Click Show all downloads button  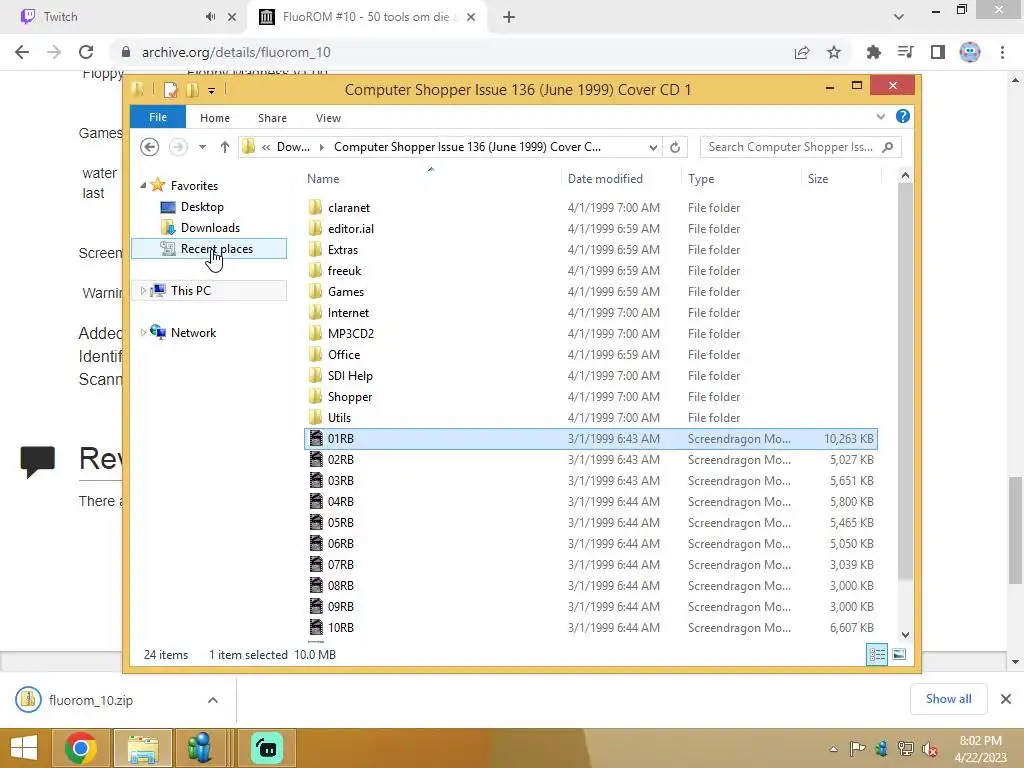coord(948,699)
